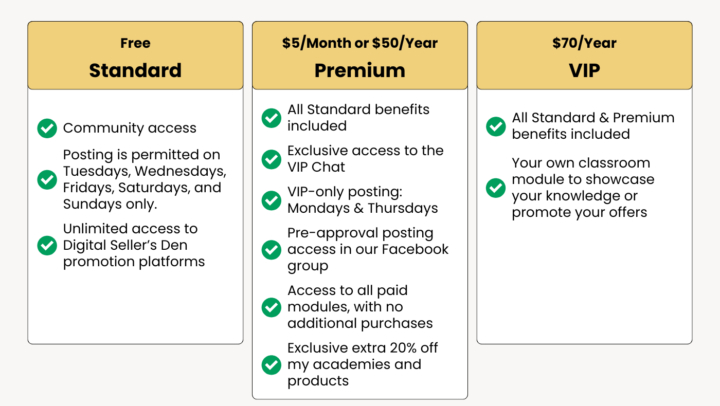Click checkmark beside Pre-approval posting access
This screenshot has width=720, height=406.
pos(271,249)
